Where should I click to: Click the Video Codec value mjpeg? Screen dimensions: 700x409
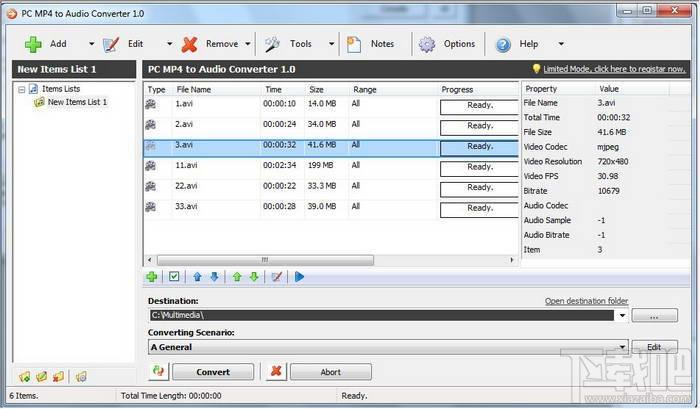click(x=608, y=147)
